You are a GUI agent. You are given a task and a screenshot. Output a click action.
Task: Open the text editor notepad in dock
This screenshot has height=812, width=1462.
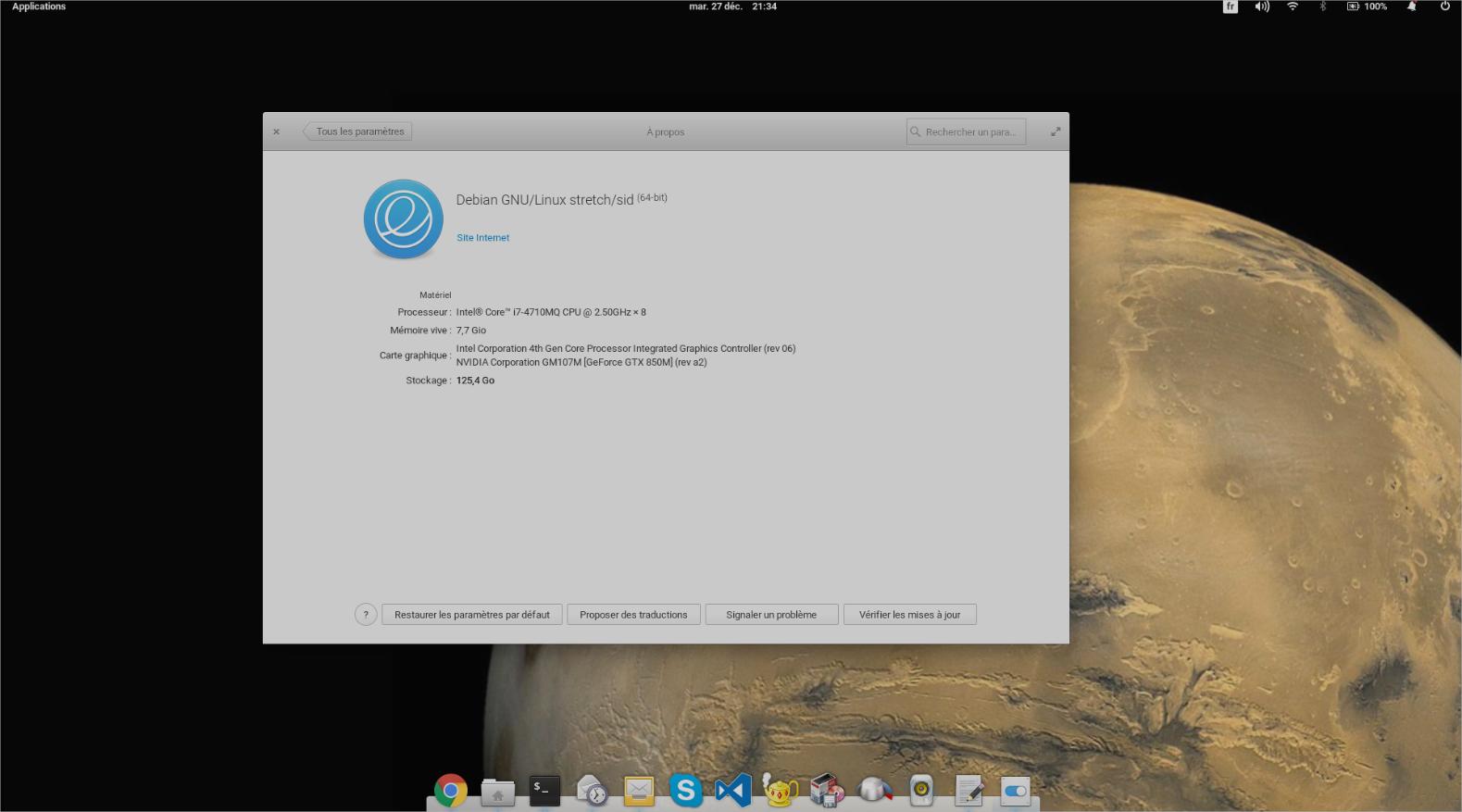coord(969,791)
